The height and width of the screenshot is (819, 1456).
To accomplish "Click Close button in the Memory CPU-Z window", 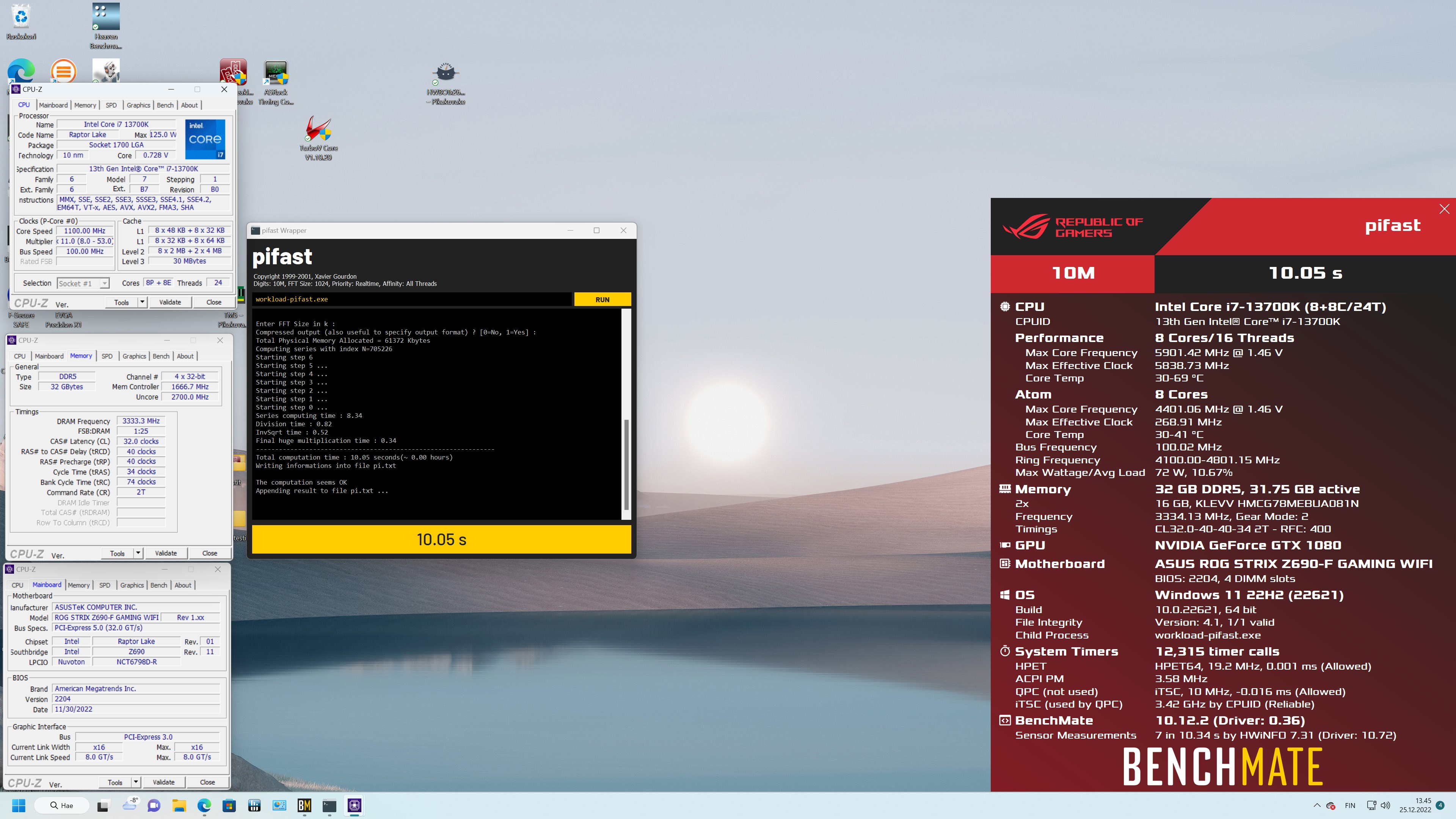I will pos(210,553).
